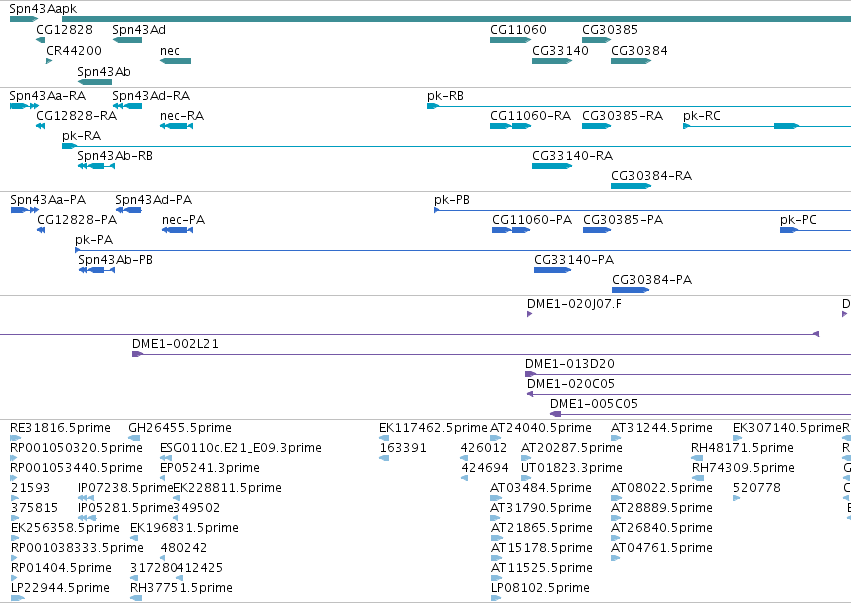This screenshot has height=603, width=851.
Task: Select the 424694 EST label
Action: click(485, 469)
